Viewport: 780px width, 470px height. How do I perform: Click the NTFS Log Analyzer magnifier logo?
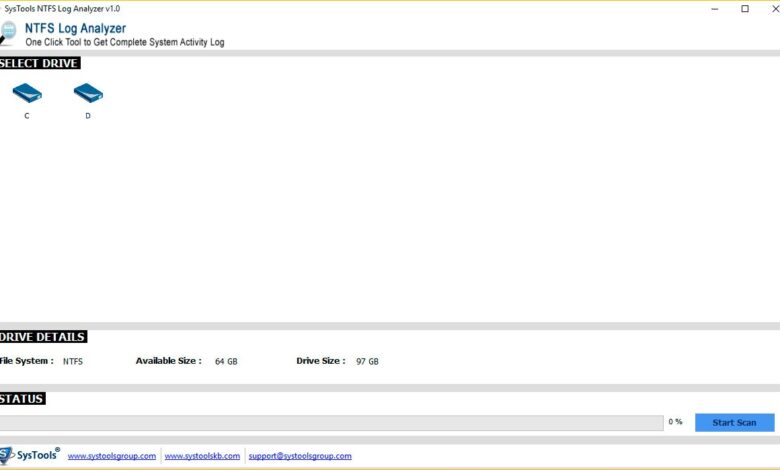pyautogui.click(x=8, y=33)
